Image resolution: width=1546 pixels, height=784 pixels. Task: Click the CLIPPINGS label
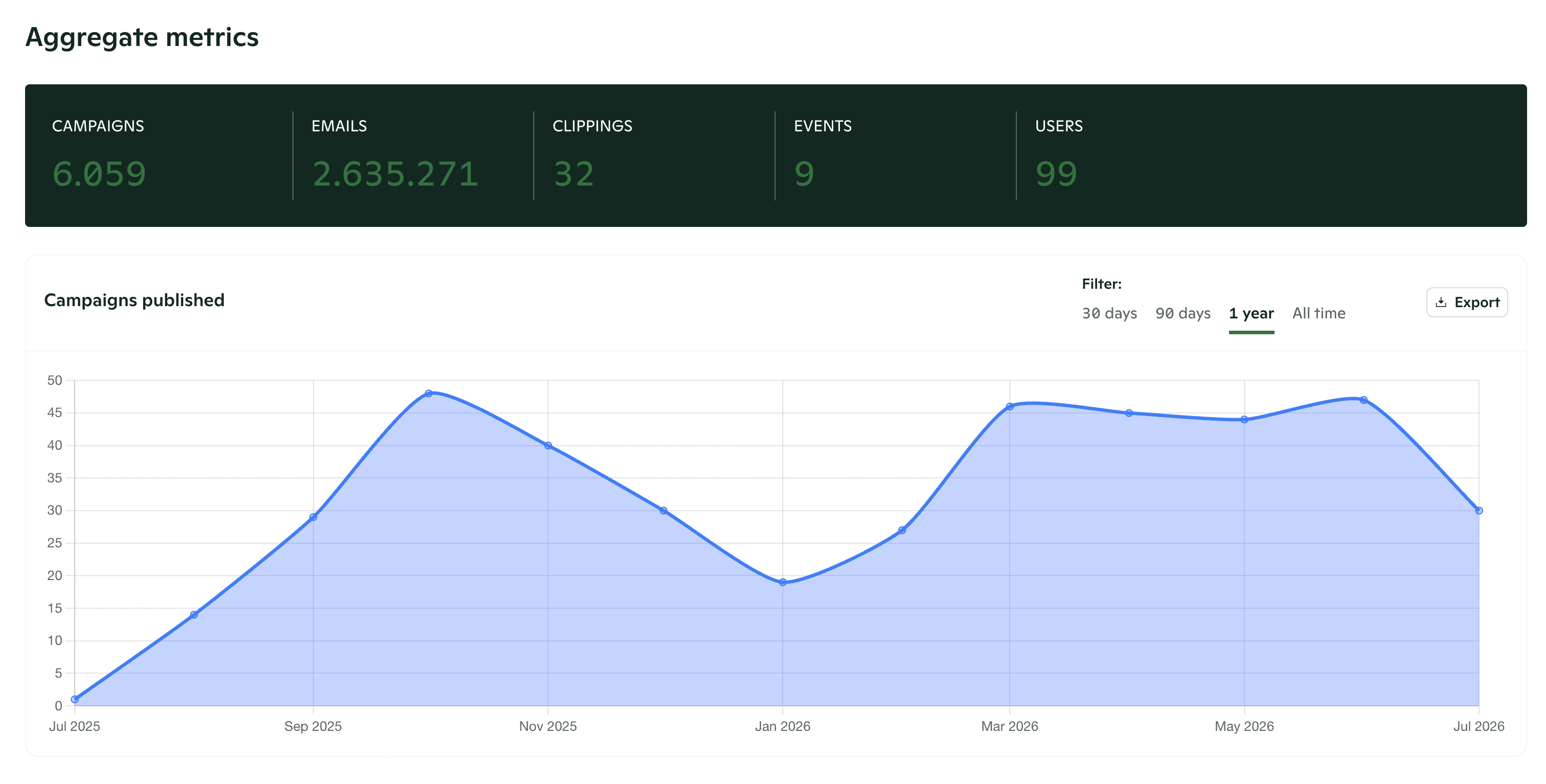(593, 126)
